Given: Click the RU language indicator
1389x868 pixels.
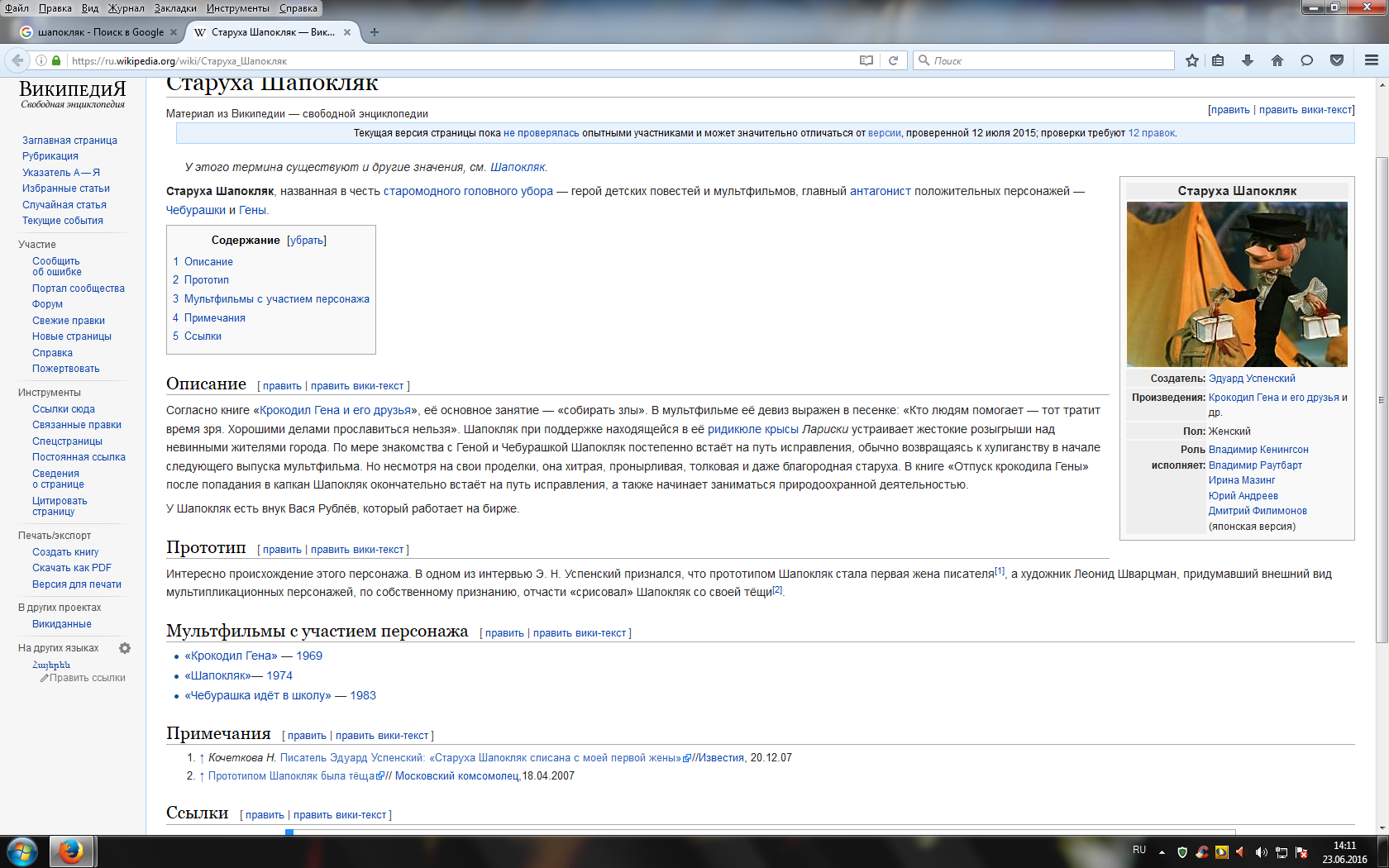Looking at the screenshot, I should pyautogui.click(x=1139, y=850).
